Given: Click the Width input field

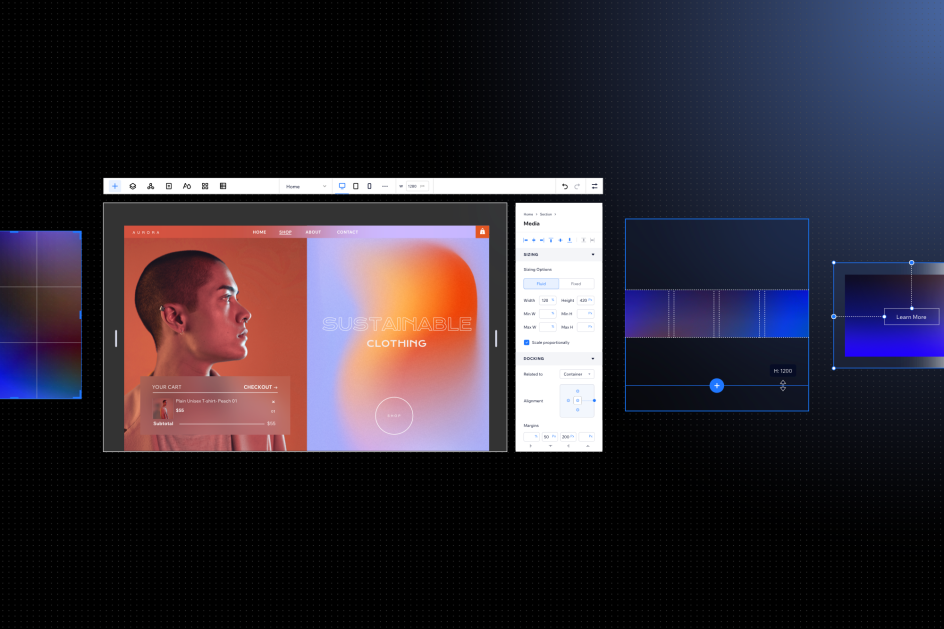Looking at the screenshot, I should [546, 300].
